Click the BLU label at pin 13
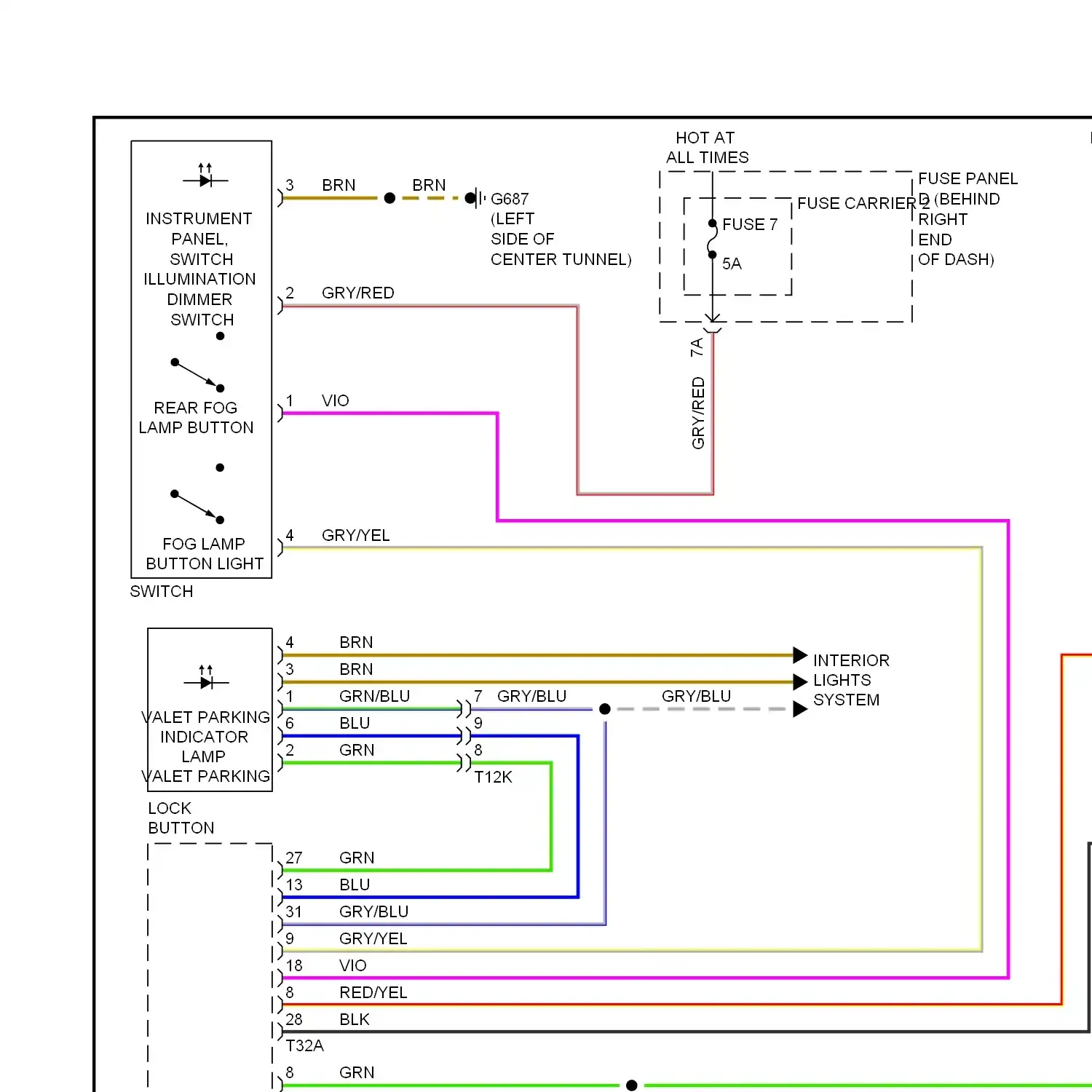This screenshot has width=1092, height=1092. click(x=355, y=885)
